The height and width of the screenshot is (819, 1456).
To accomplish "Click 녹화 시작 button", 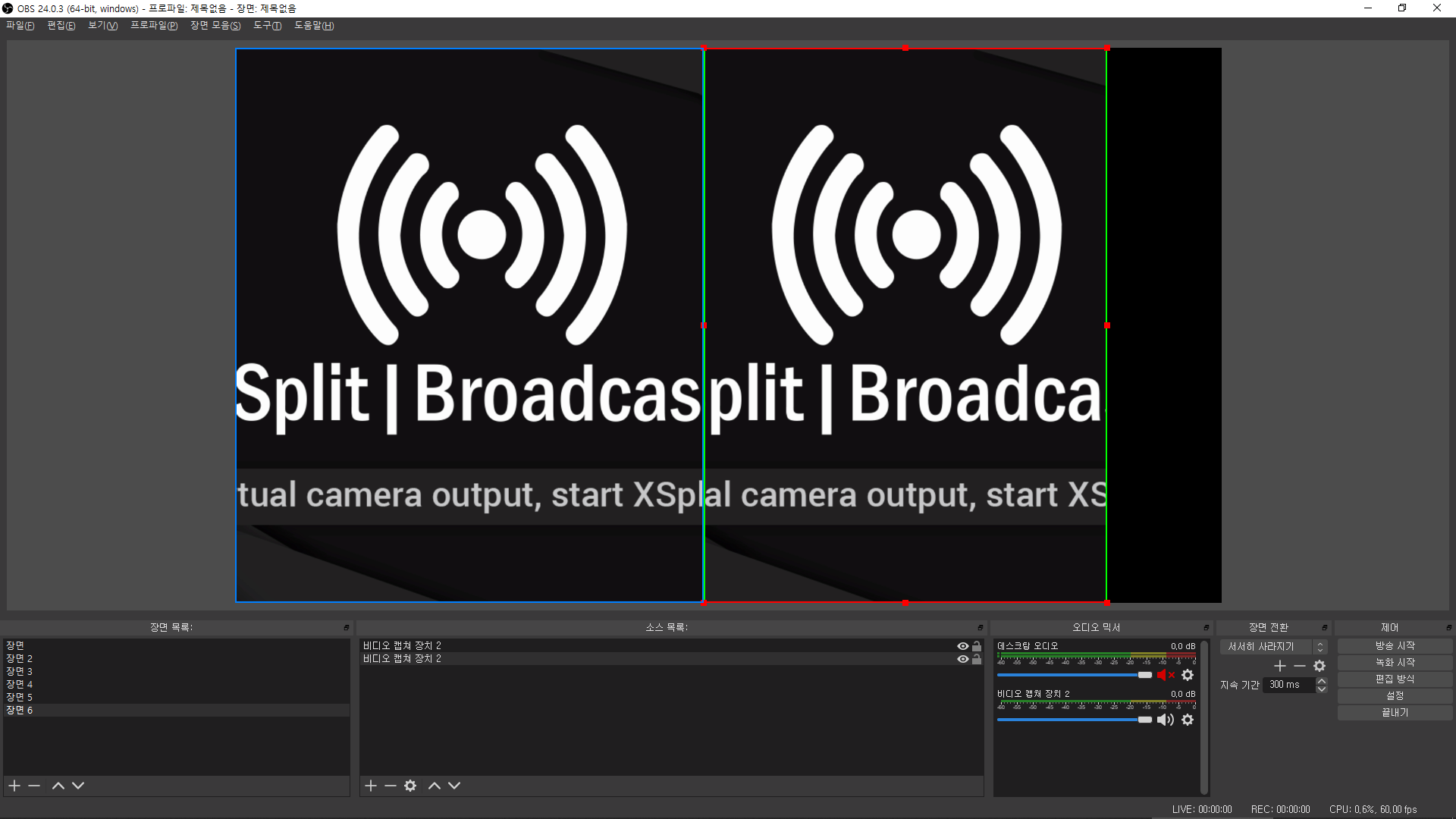I will 1395,663.
